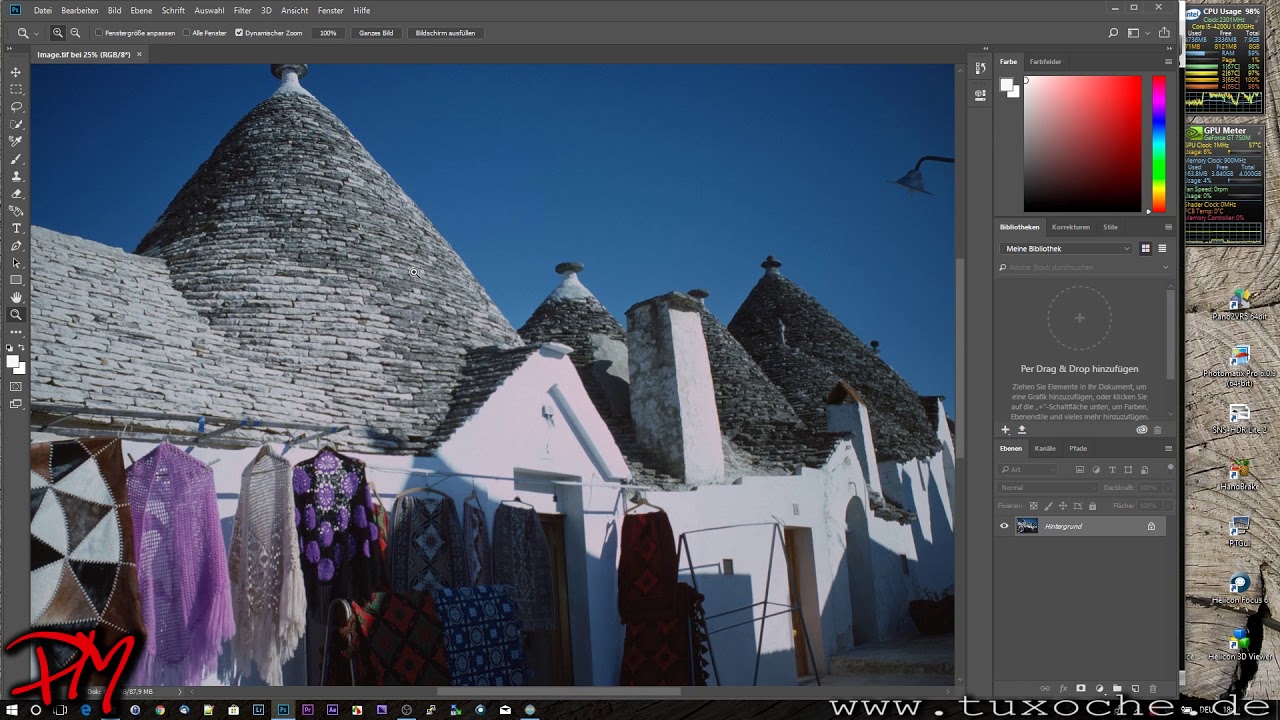Viewport: 1280px width, 720px height.
Task: Add a layer mask
Action: click(x=1081, y=689)
